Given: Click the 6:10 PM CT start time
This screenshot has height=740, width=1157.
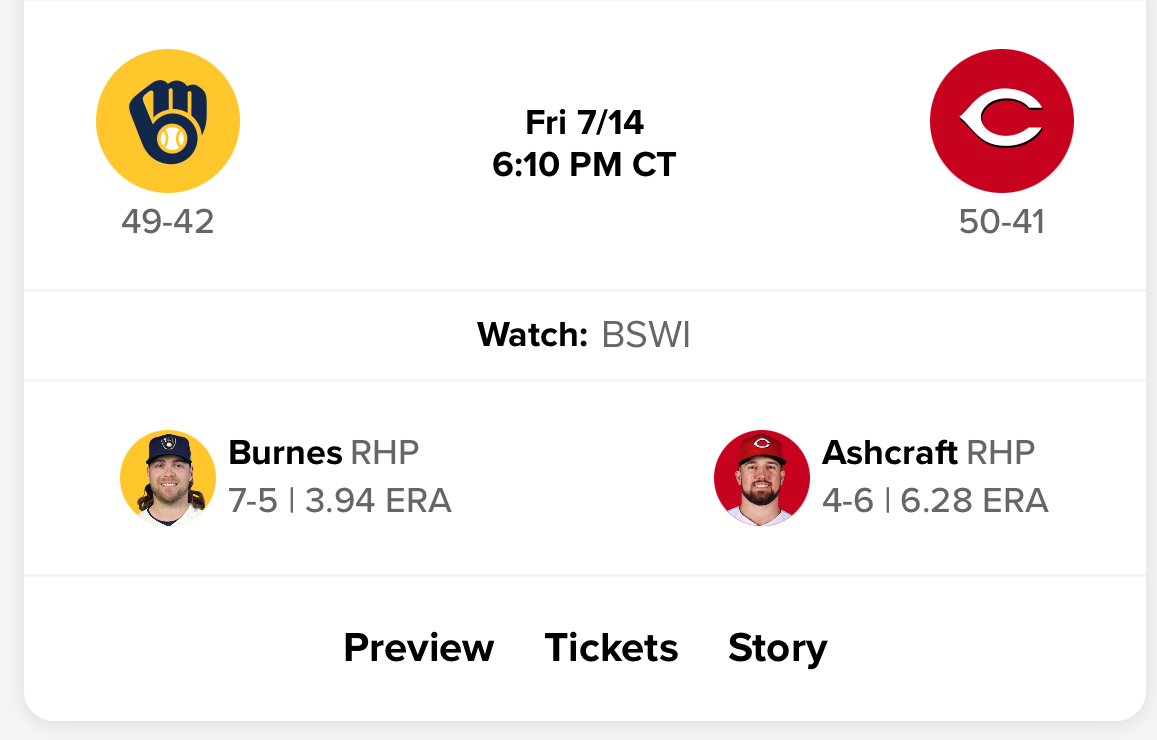Looking at the screenshot, I should (x=585, y=164).
